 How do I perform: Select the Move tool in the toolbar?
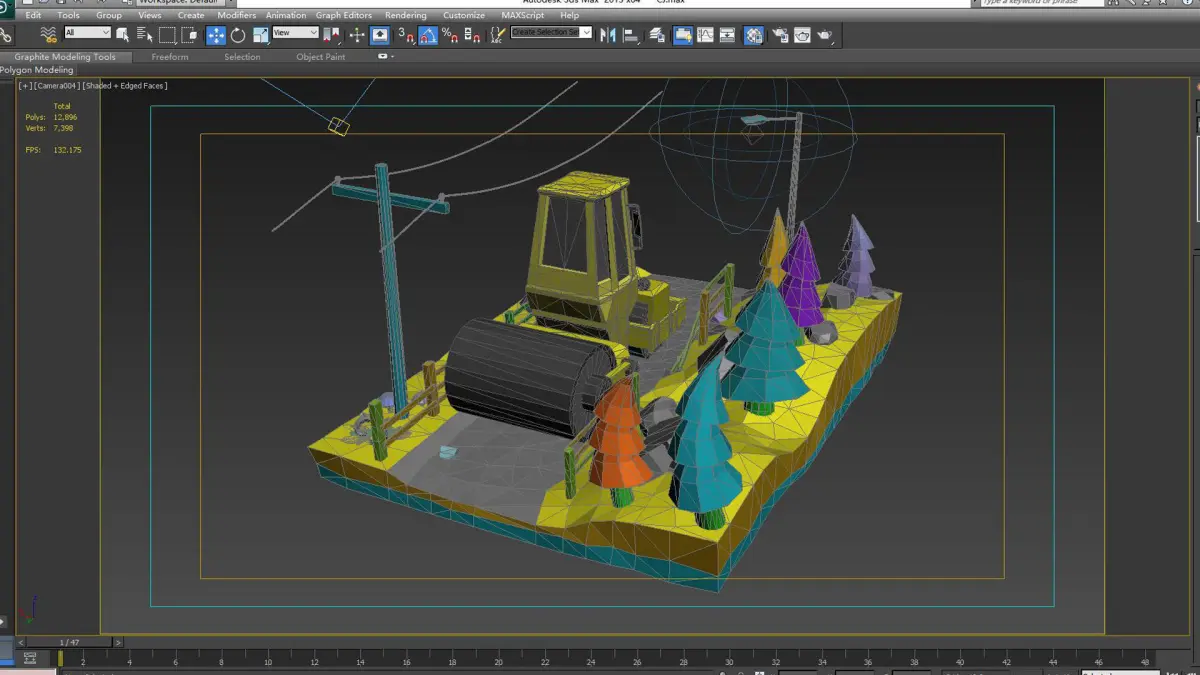216,36
